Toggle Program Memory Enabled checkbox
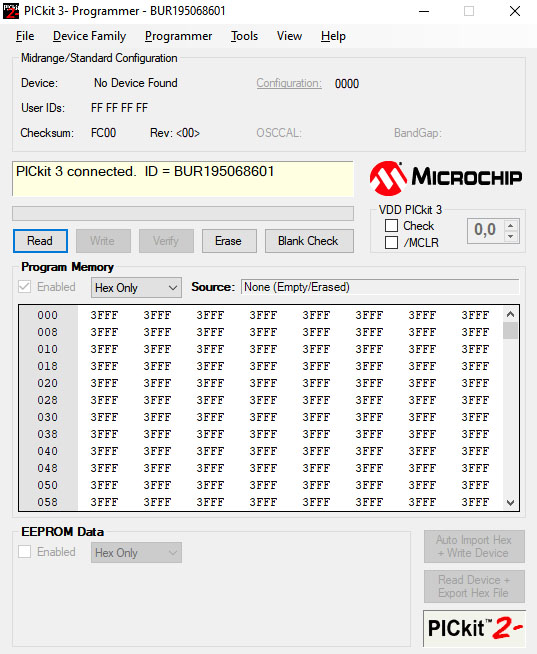This screenshot has height=654, width=537. [x=25, y=287]
